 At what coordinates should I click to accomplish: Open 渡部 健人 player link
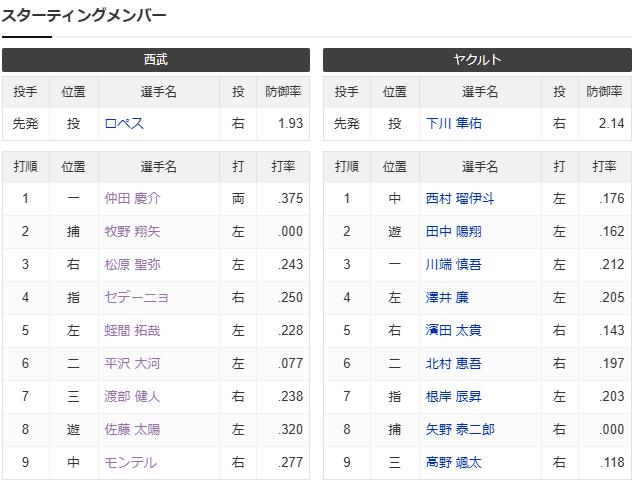(132, 396)
